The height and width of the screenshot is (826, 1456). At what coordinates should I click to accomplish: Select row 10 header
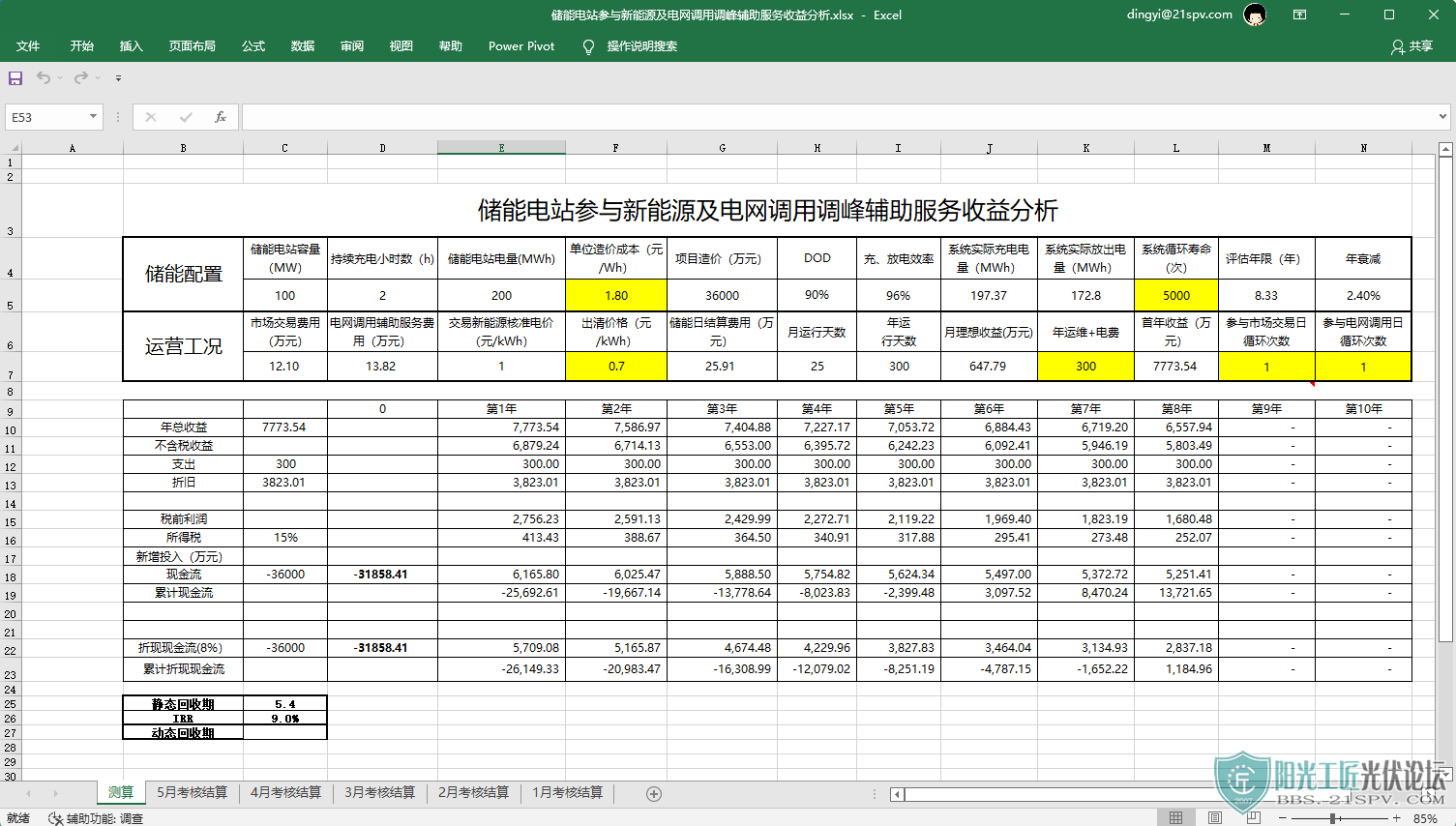11,430
